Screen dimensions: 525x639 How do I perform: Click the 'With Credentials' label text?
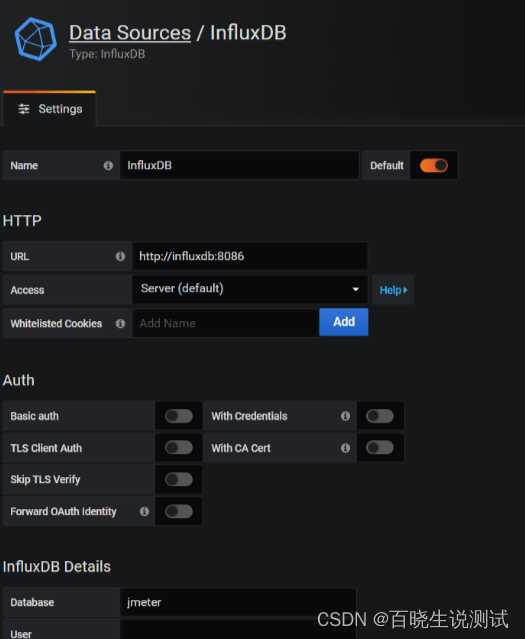pos(249,416)
